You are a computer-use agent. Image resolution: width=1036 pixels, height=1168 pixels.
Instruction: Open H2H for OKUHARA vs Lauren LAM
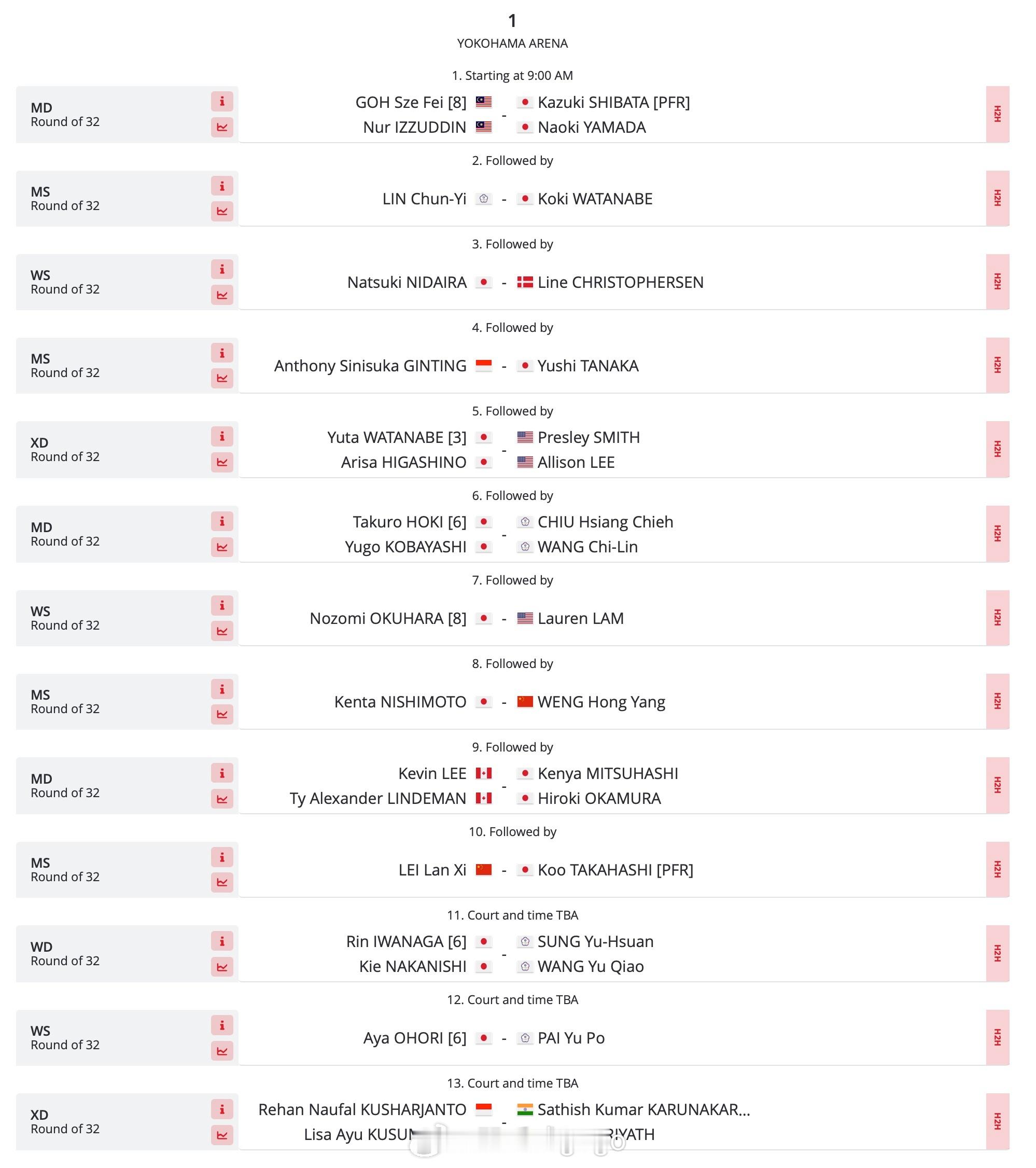(997, 618)
